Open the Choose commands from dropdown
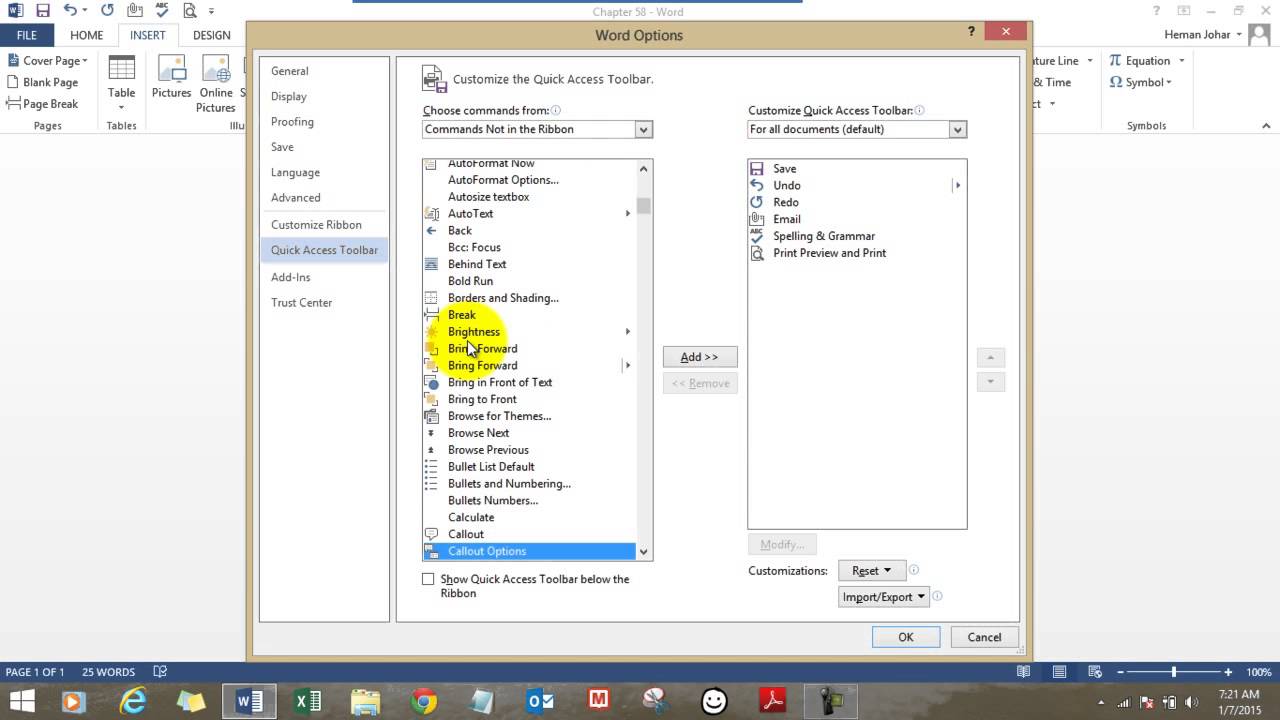Viewport: 1280px width, 720px height. coord(538,129)
